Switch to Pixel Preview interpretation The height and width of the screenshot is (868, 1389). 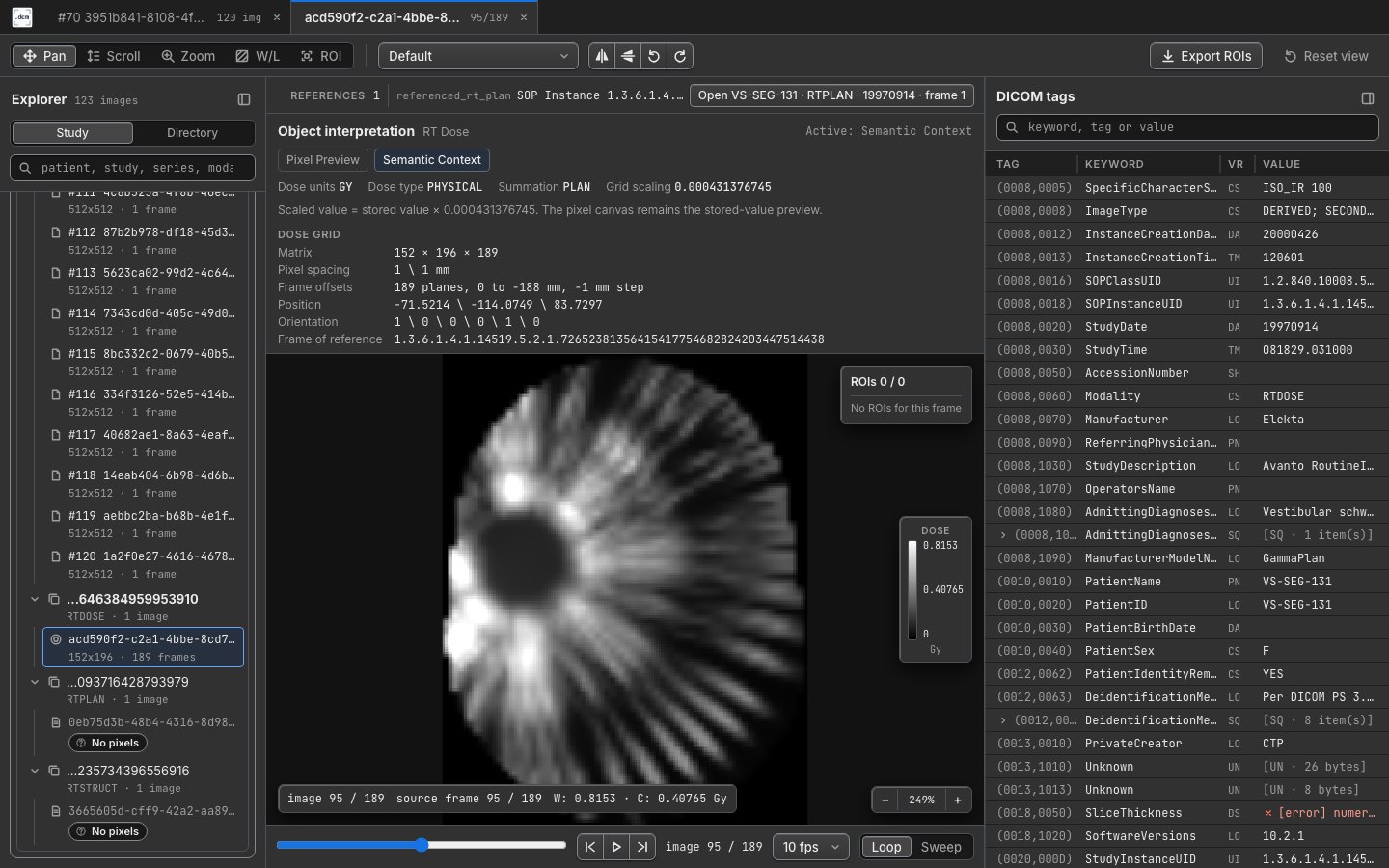[323, 160]
